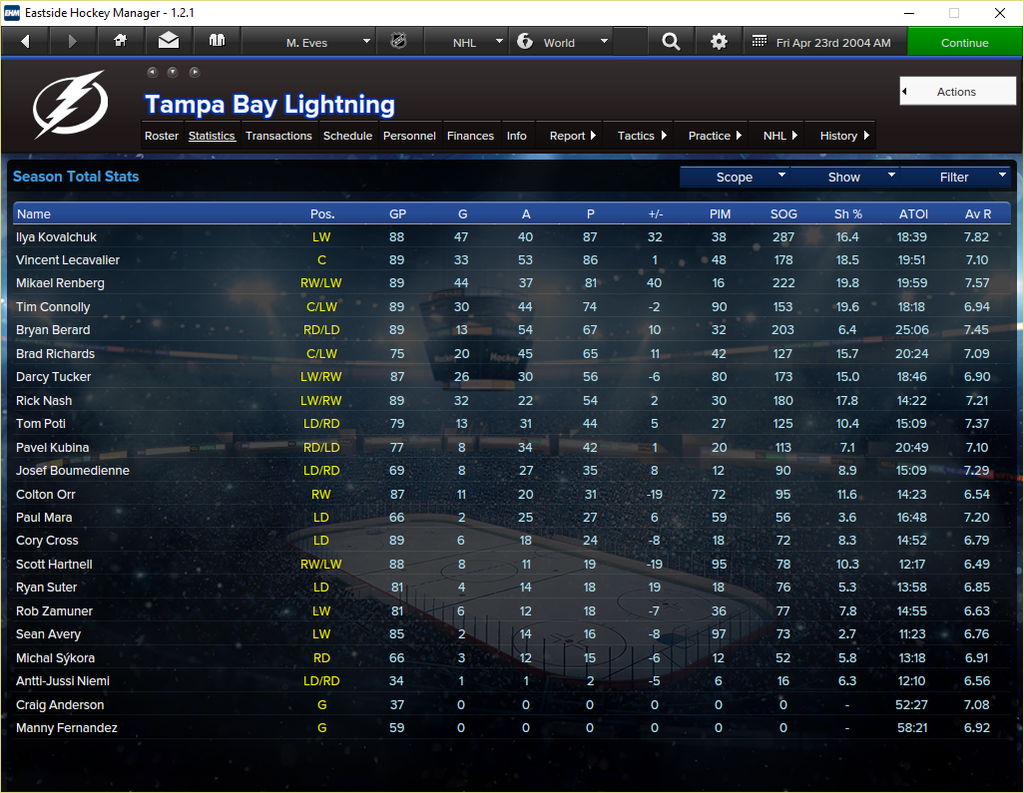
Task: Click the small right circle arrow above team name
Action: click(x=195, y=73)
